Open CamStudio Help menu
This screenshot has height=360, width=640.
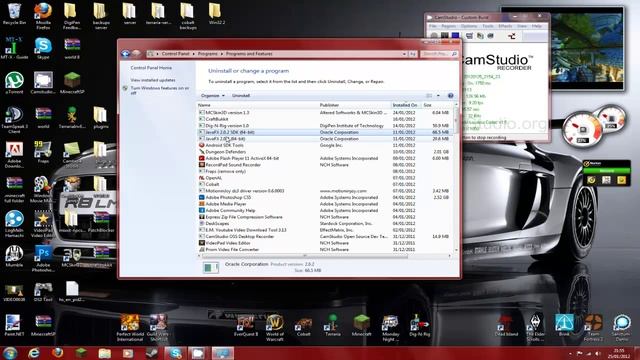[536, 26]
